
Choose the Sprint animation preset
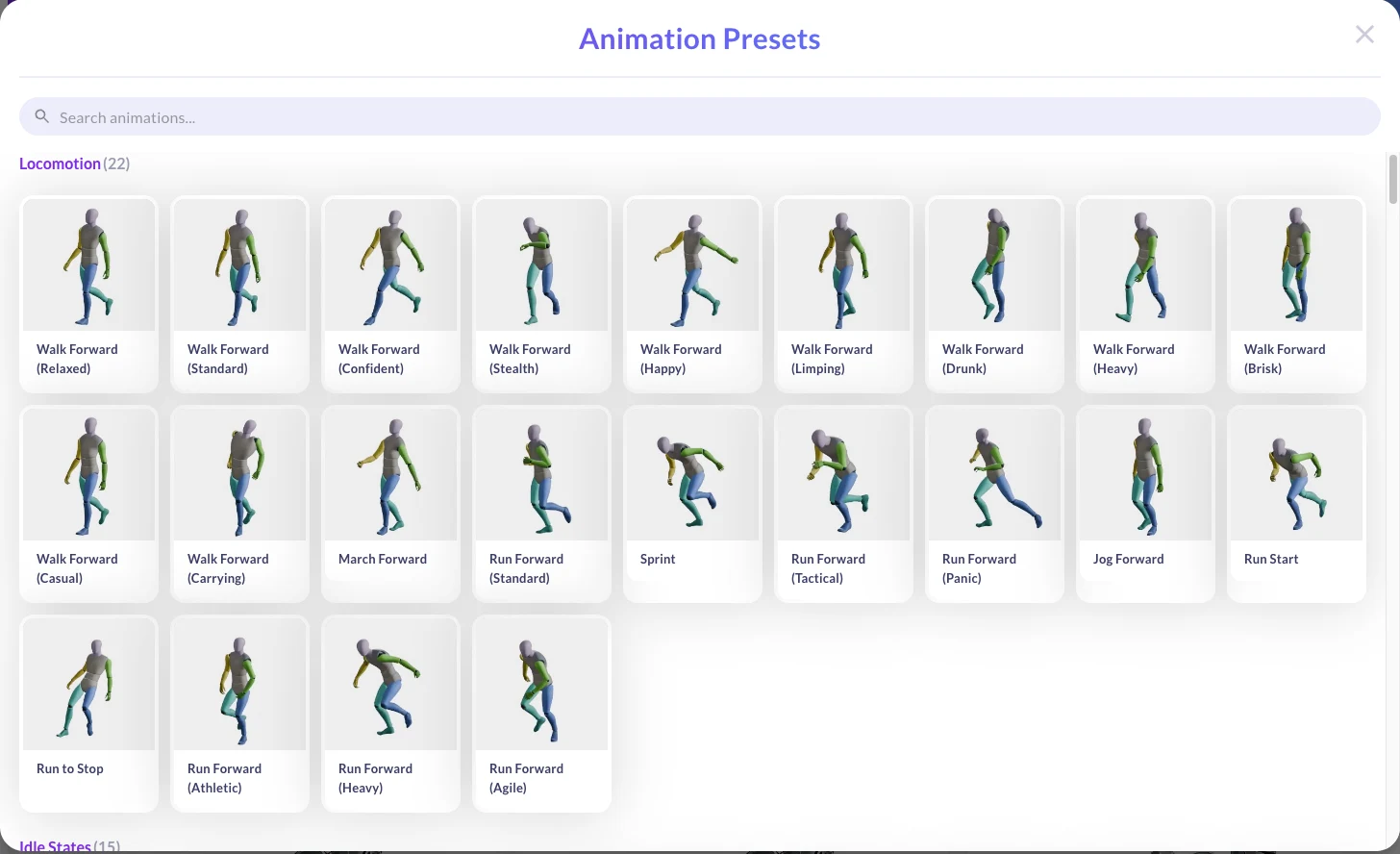click(x=692, y=504)
